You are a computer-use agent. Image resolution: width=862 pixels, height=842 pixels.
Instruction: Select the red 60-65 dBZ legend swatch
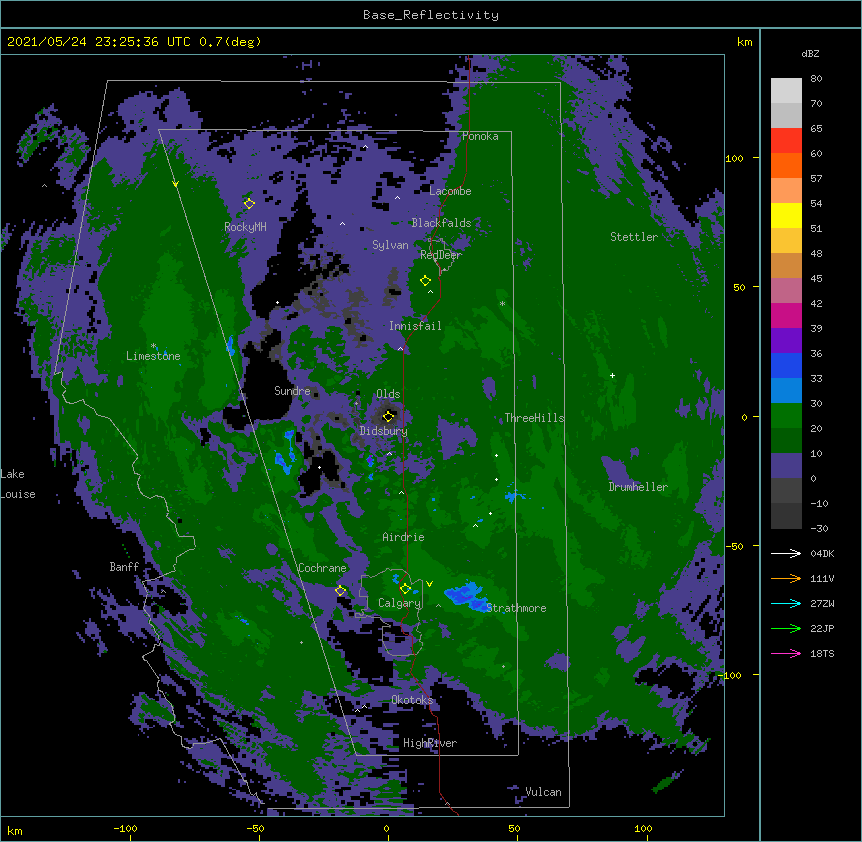(786, 140)
